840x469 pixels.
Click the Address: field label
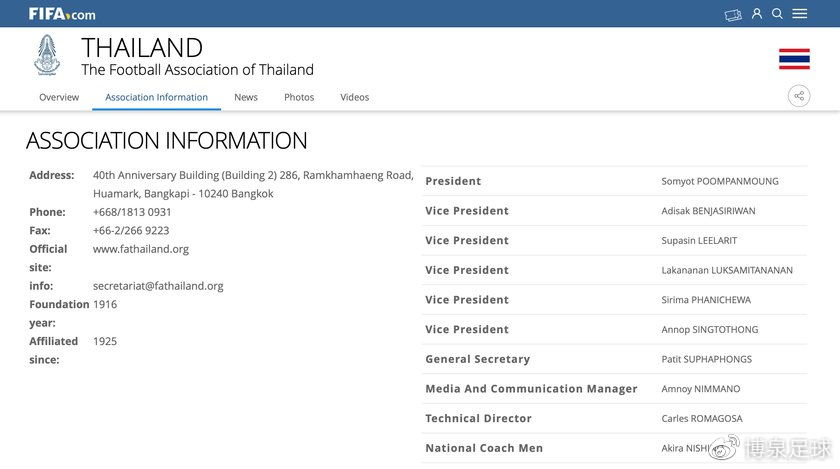click(51, 175)
